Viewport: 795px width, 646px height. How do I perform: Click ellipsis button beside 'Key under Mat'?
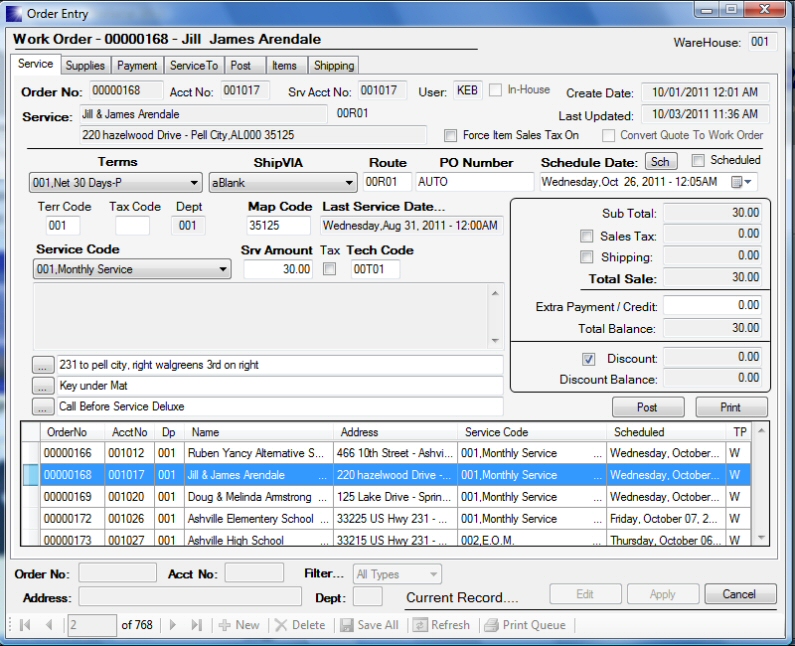(x=42, y=386)
